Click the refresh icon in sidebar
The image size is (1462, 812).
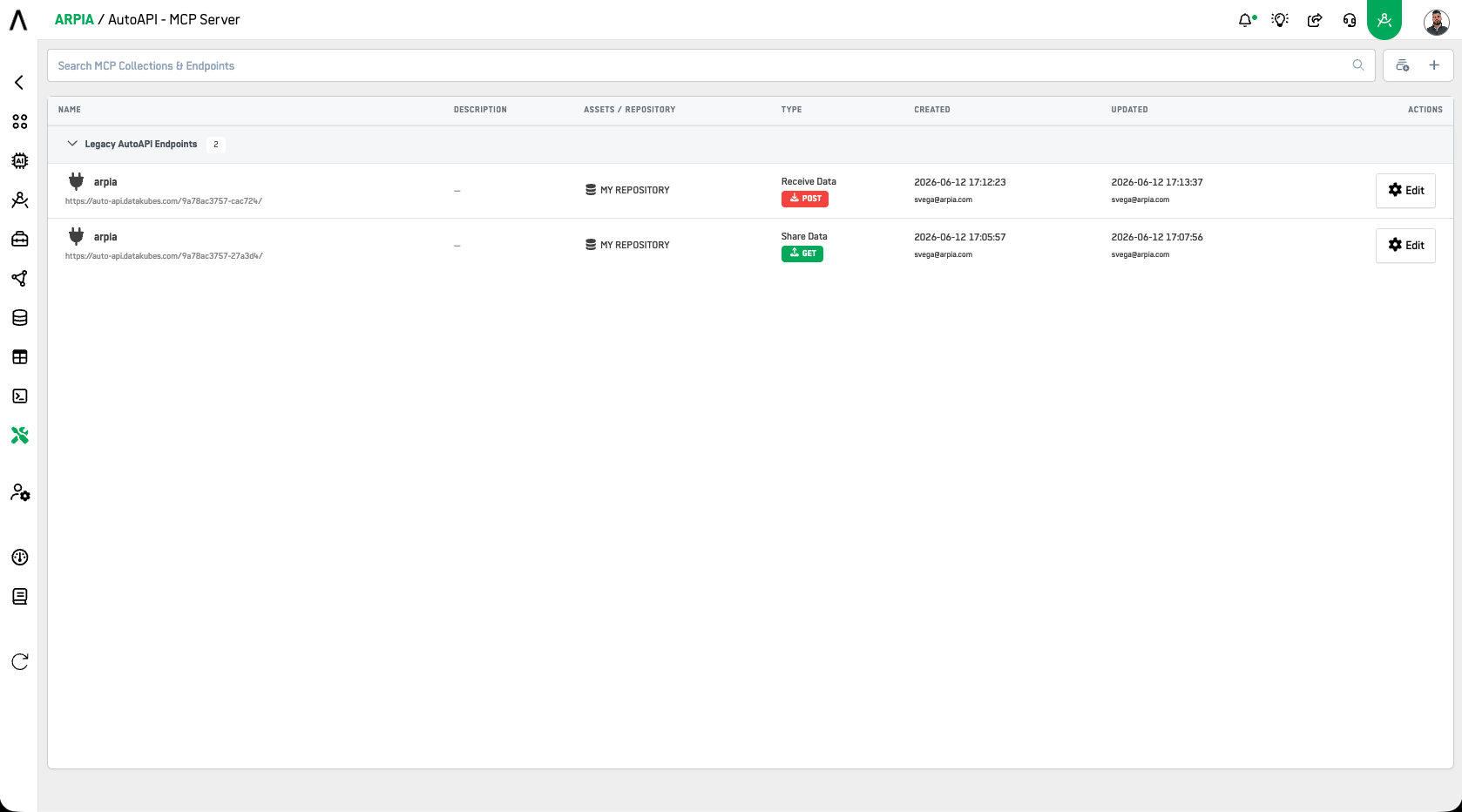tap(20, 662)
